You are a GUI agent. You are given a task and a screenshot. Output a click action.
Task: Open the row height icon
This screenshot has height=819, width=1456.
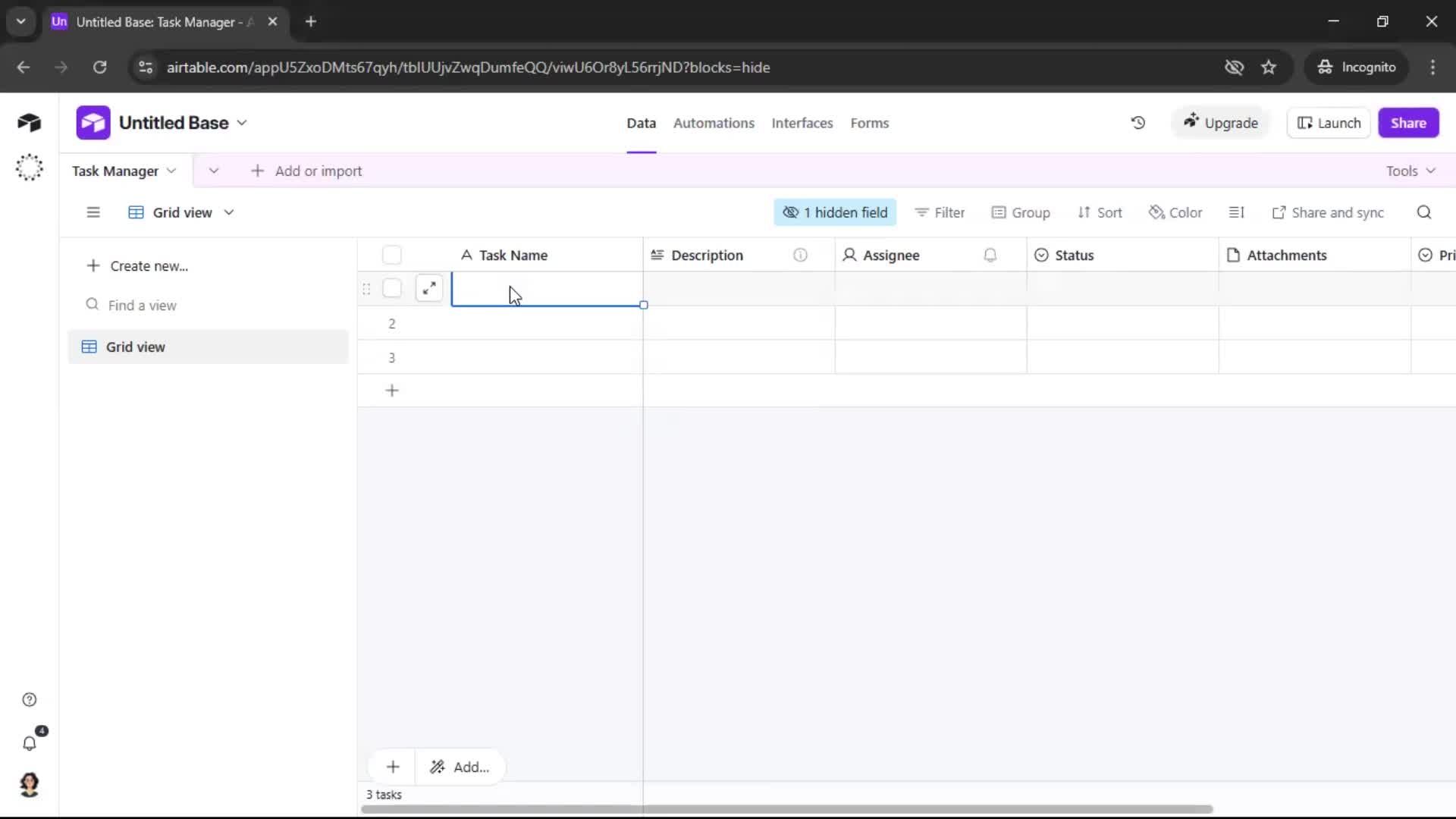[1236, 212]
